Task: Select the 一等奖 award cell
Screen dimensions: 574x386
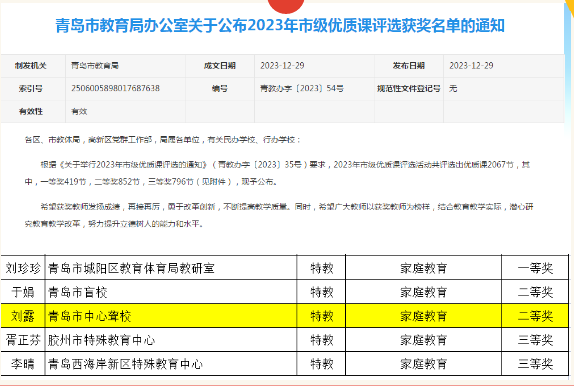Action: (535, 268)
